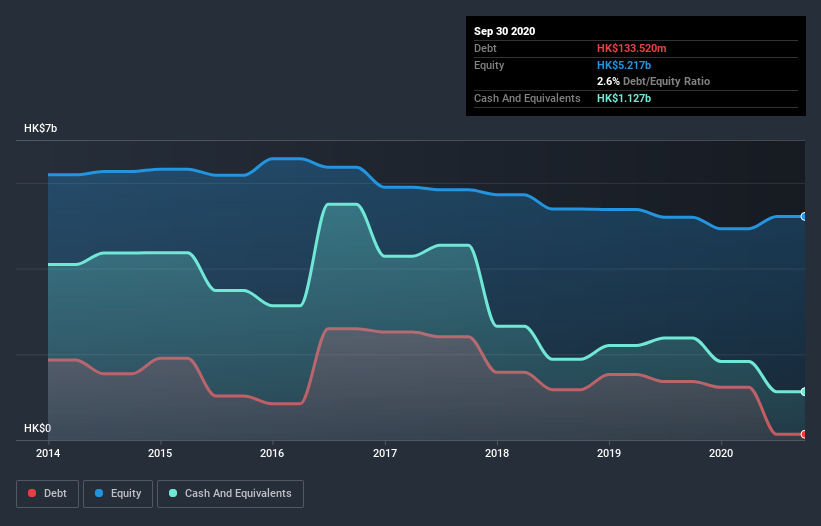
Task: Click the red Debt endpoint marker
Action: [804, 434]
